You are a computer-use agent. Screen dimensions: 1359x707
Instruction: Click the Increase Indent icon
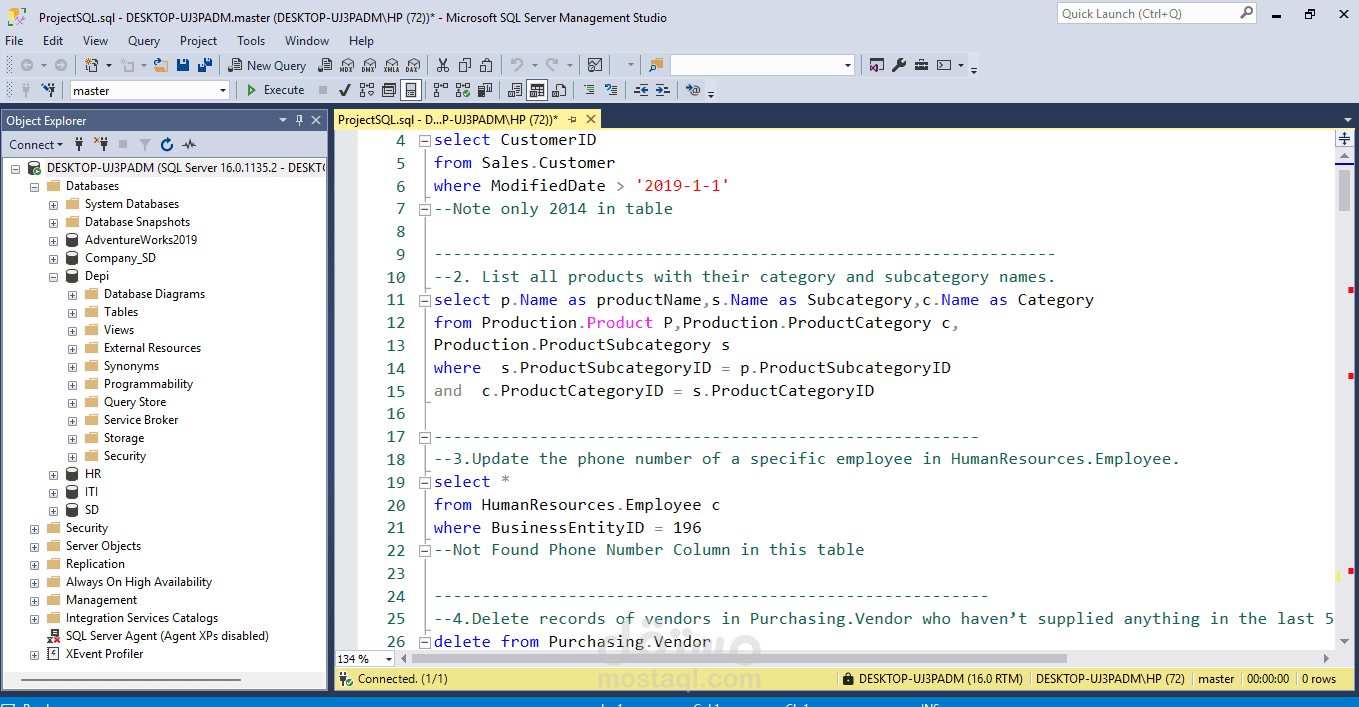(x=664, y=90)
